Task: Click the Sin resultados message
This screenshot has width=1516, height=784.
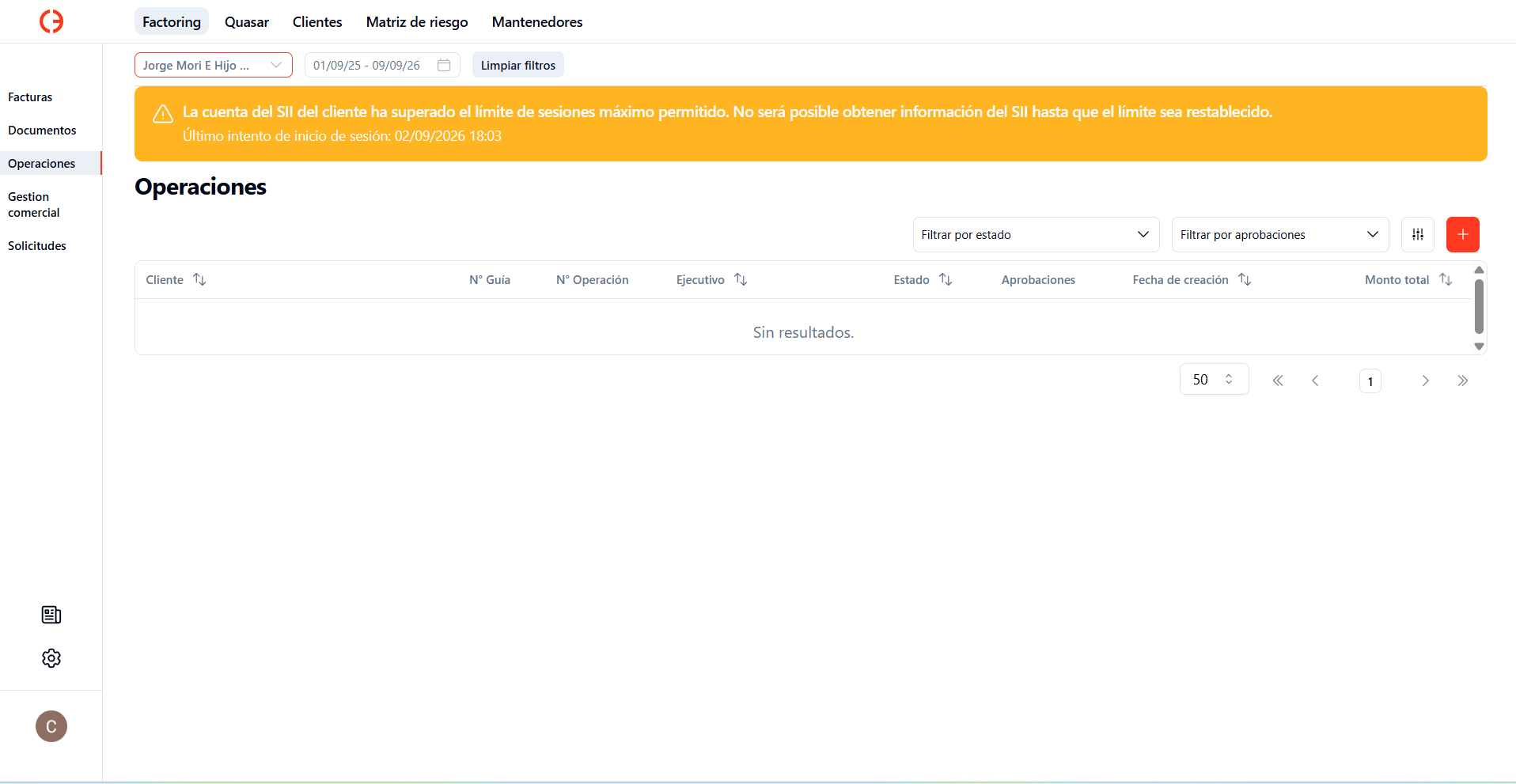Action: tap(803, 332)
